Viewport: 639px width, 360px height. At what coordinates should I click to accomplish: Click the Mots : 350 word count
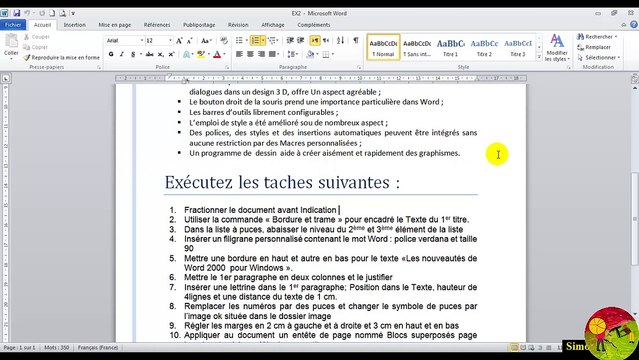point(56,347)
